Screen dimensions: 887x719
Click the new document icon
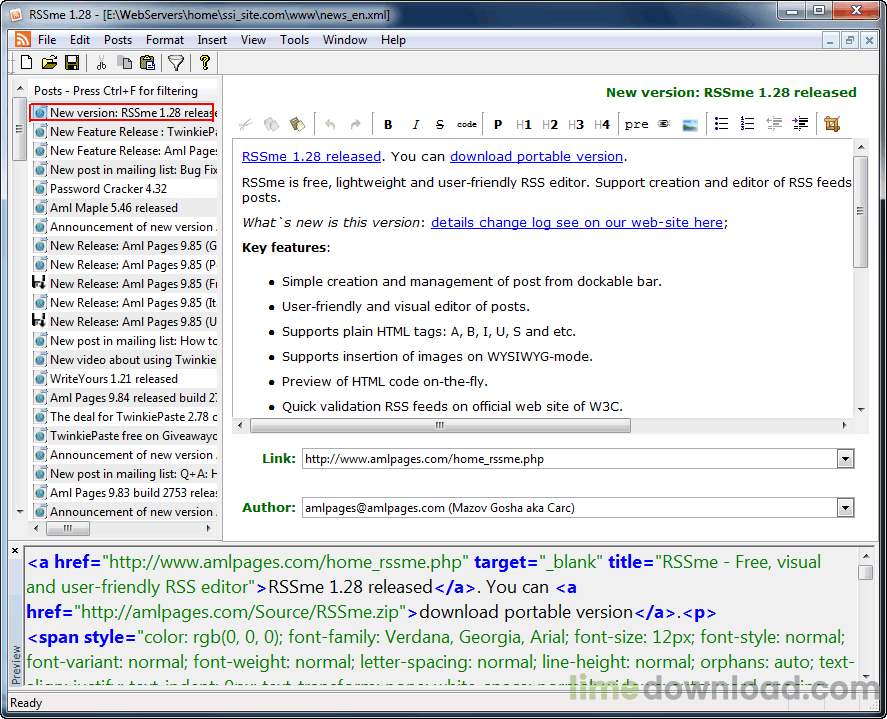(27, 63)
